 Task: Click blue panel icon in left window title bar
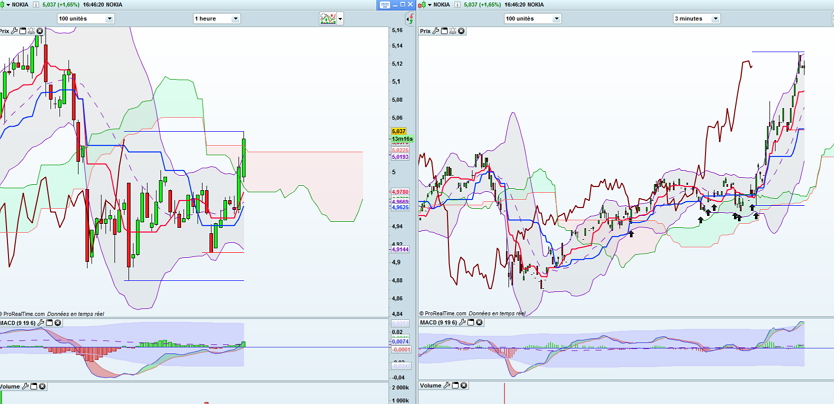[385, 5]
